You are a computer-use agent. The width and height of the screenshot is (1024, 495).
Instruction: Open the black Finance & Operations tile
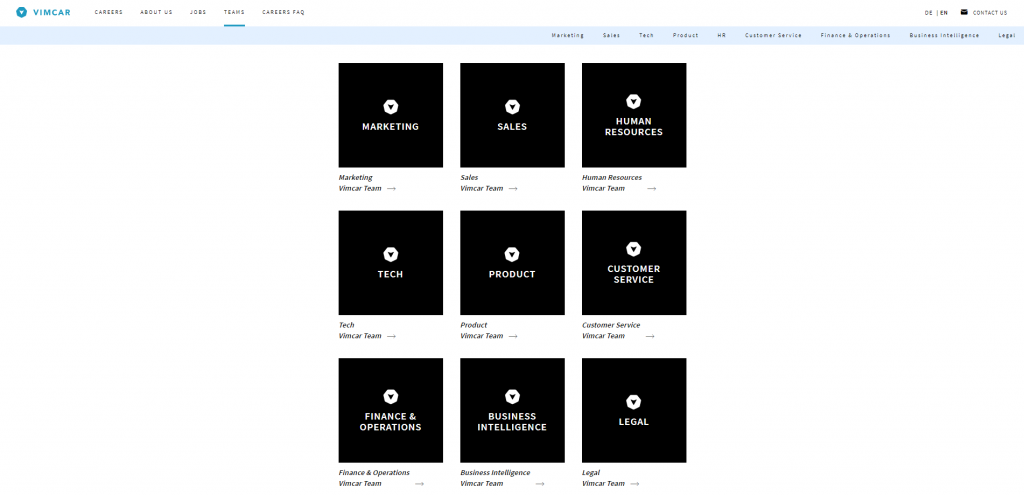click(x=391, y=410)
